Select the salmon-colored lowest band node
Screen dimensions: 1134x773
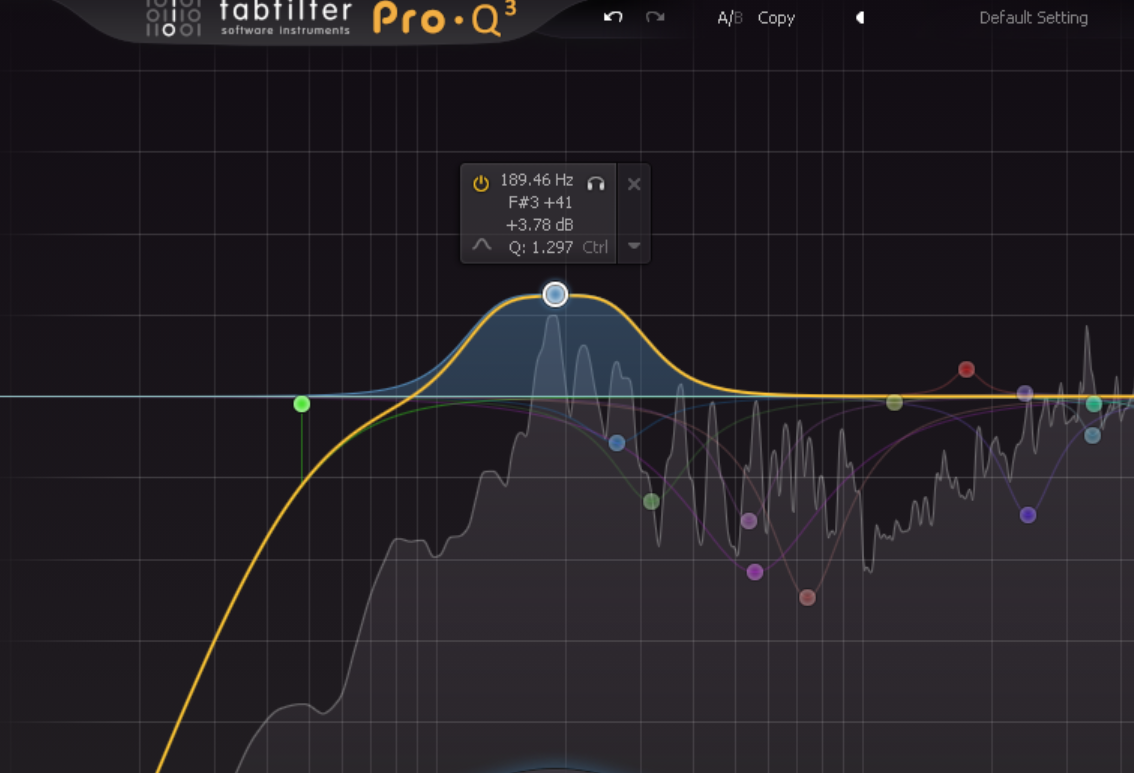(807, 597)
